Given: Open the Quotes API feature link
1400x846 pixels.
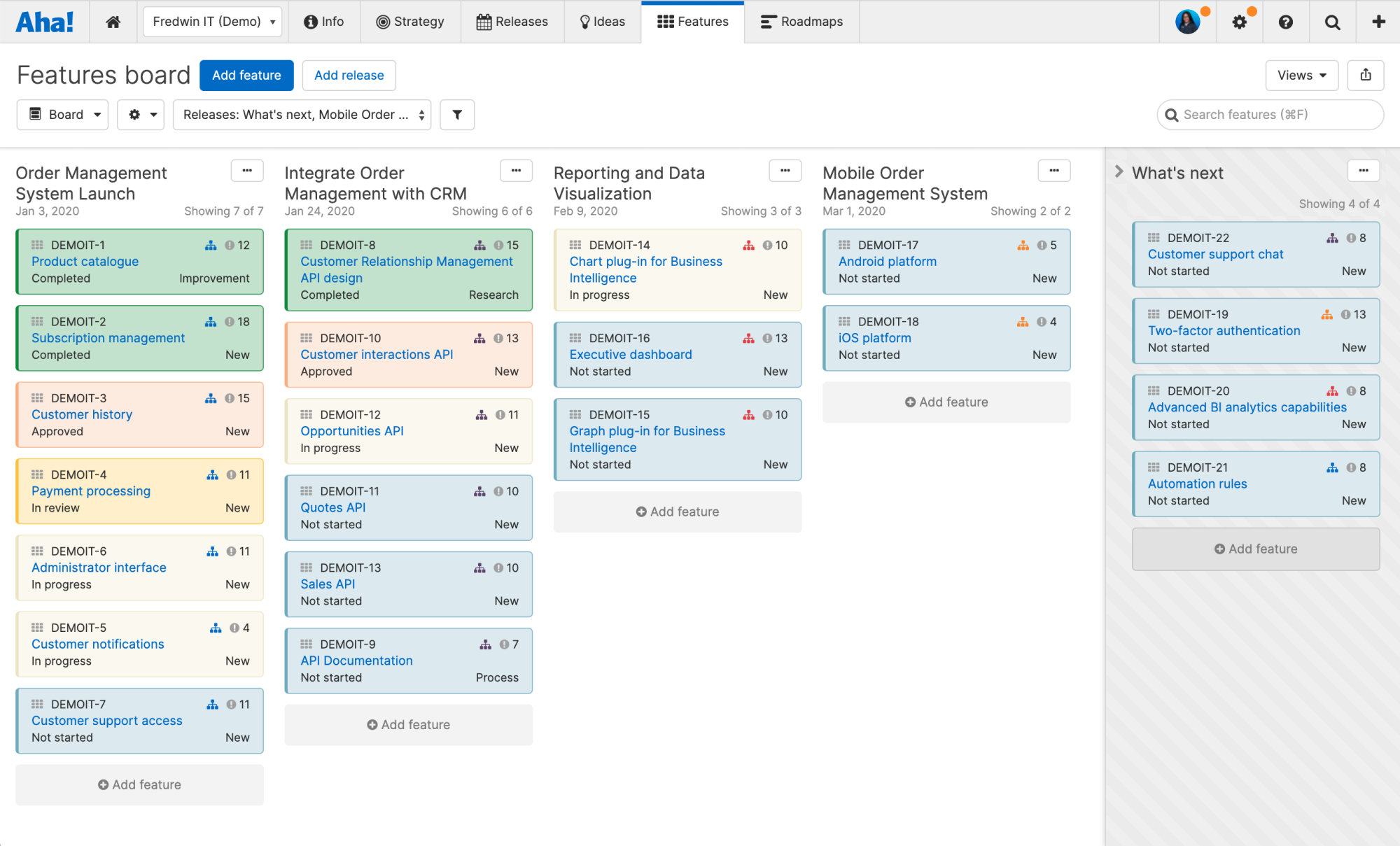Looking at the screenshot, I should point(333,508).
